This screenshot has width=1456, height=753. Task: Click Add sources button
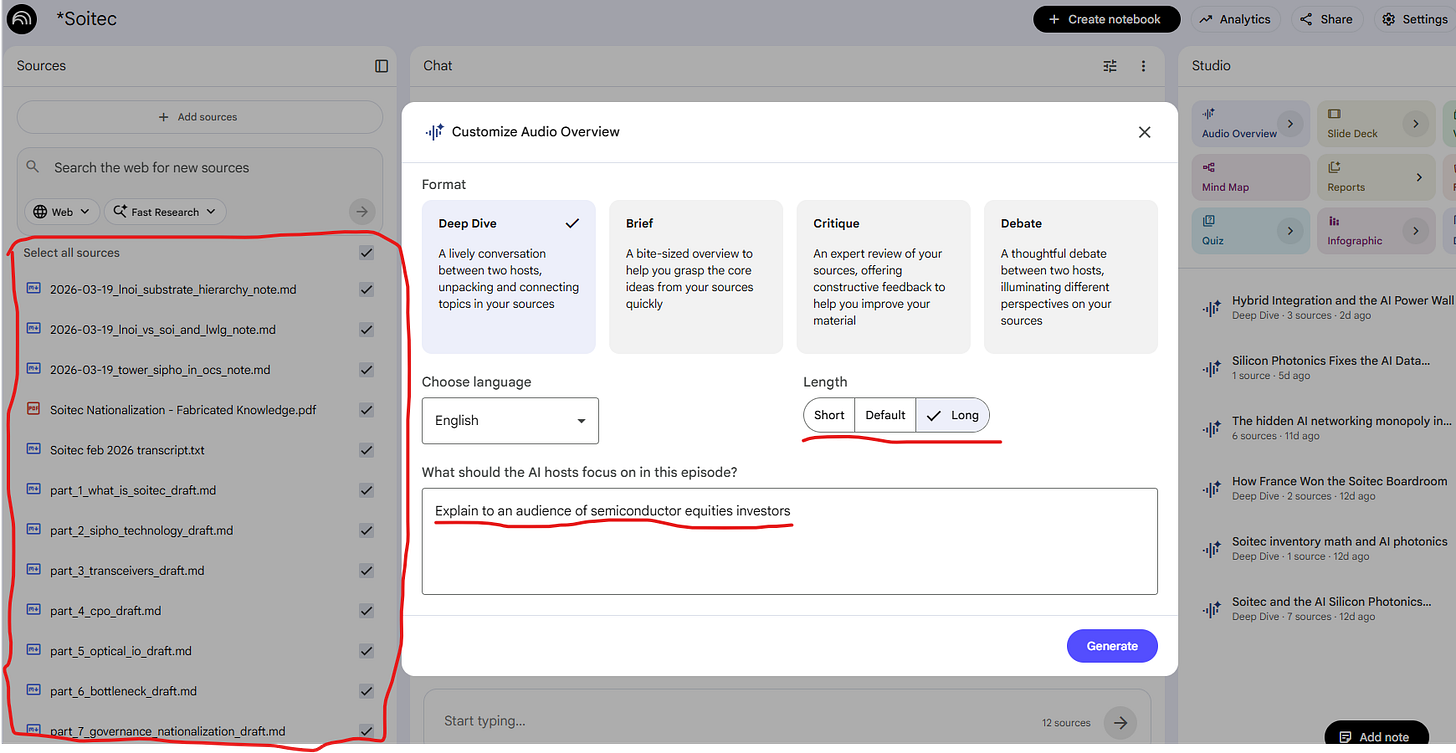pyautogui.click(x=199, y=117)
